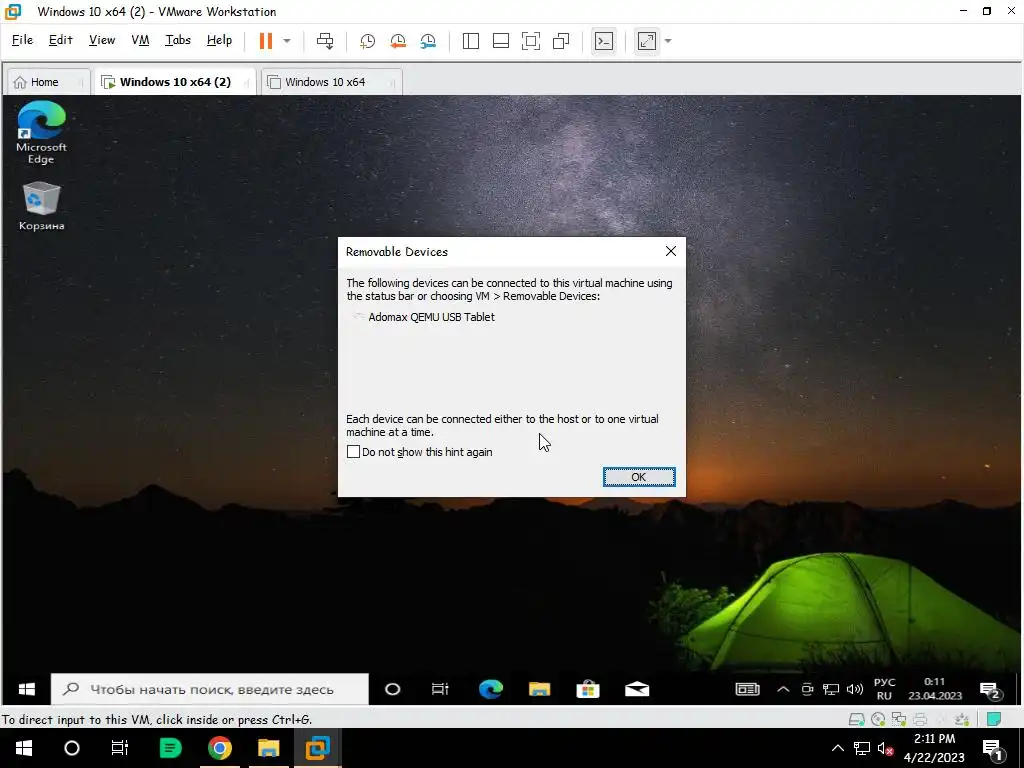Viewport: 1024px width, 768px height.
Task: Check Do not show this hint again
Action: pos(353,452)
